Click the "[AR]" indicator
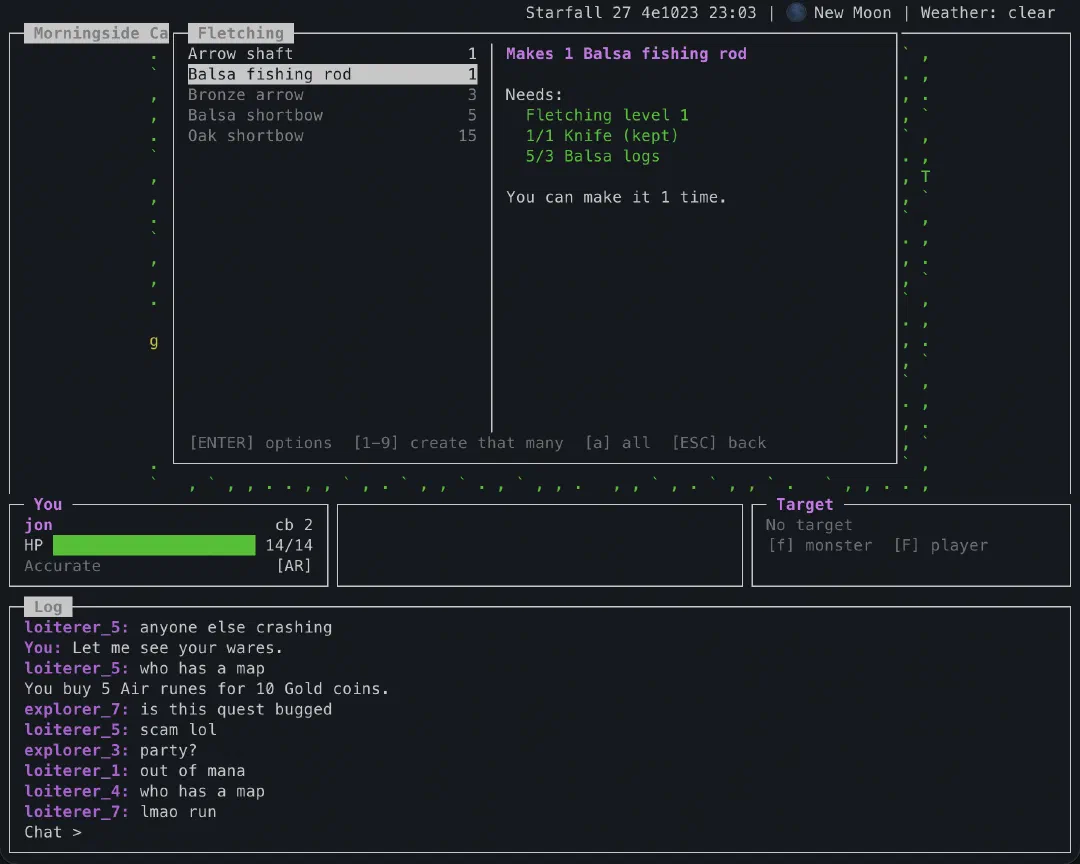The height and width of the screenshot is (864, 1080). pyautogui.click(x=294, y=566)
